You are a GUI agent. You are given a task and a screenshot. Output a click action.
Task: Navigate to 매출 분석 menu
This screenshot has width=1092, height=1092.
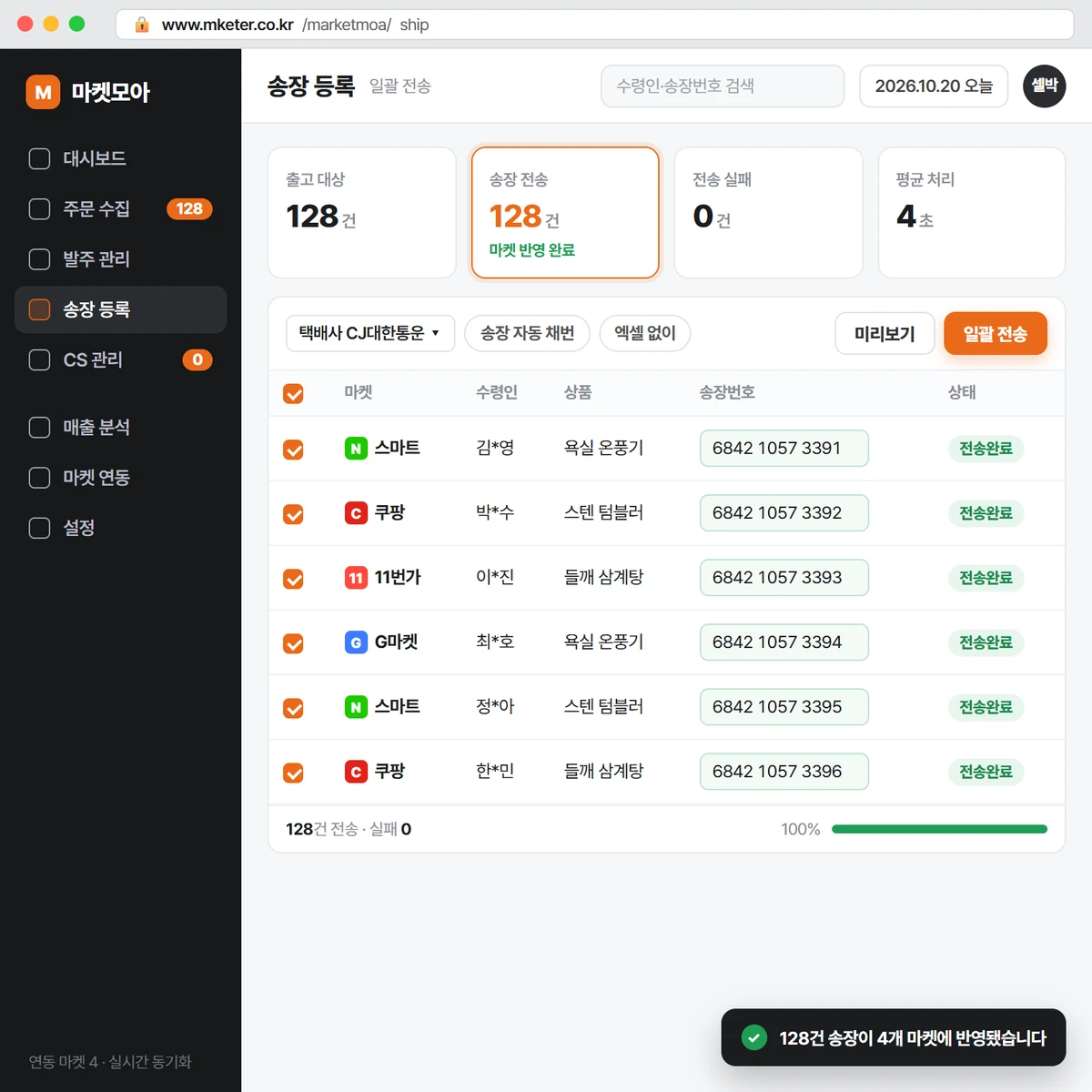[x=120, y=428]
